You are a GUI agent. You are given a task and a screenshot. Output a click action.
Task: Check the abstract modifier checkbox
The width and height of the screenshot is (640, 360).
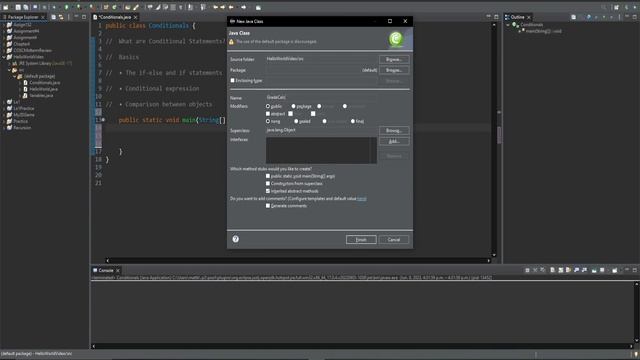[268, 113]
